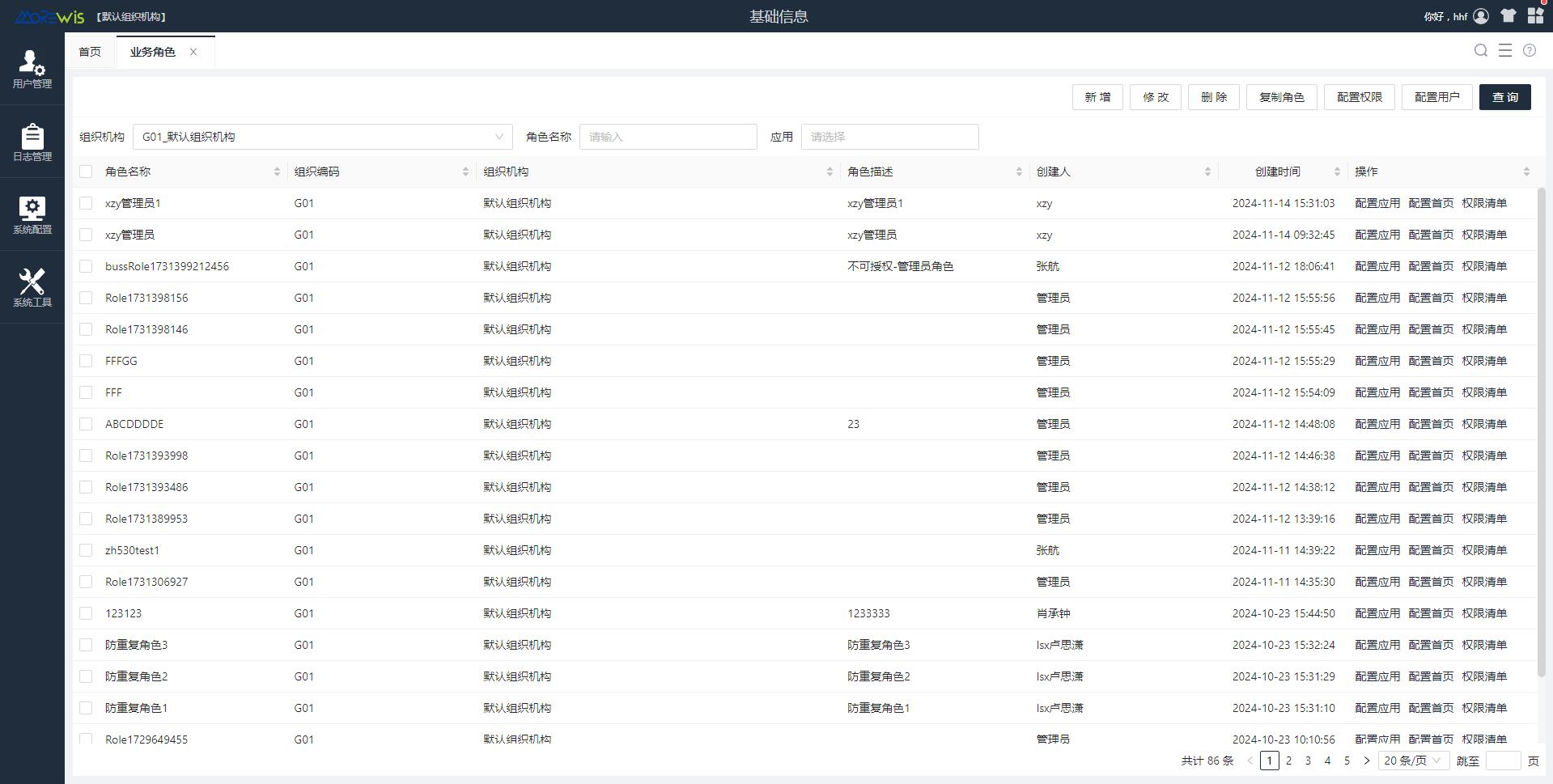Screen dimensions: 1553x784
Task: Open the help question-mark icon
Action: [1529, 50]
